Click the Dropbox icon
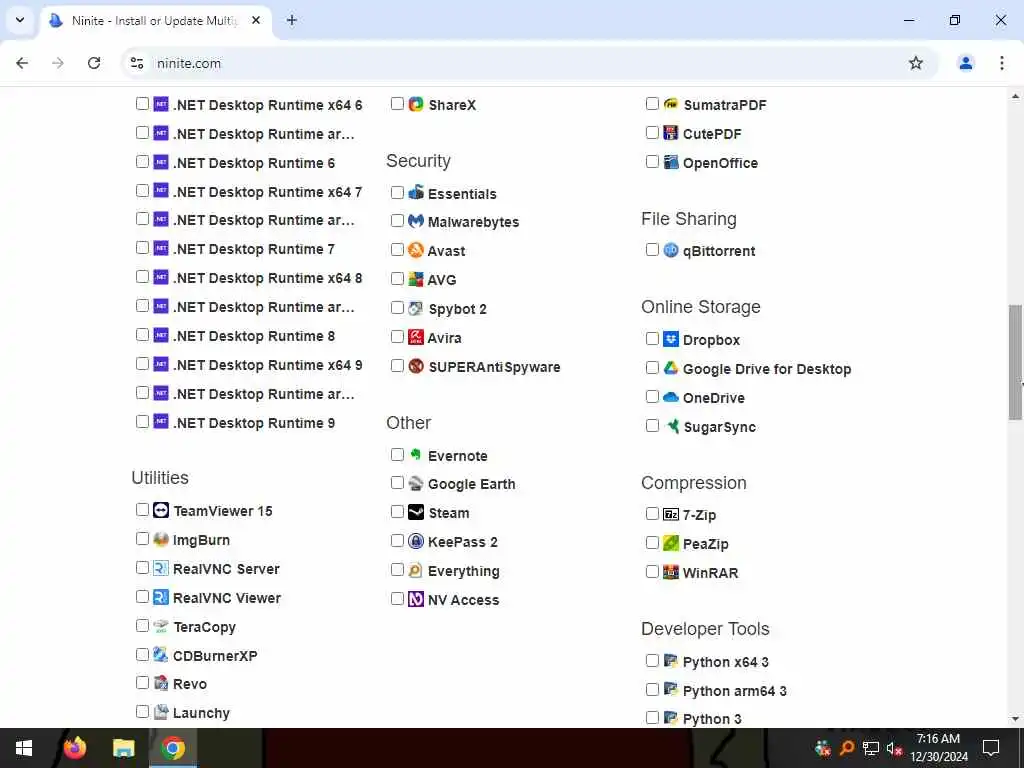The width and height of the screenshot is (1024, 768). 671,339
